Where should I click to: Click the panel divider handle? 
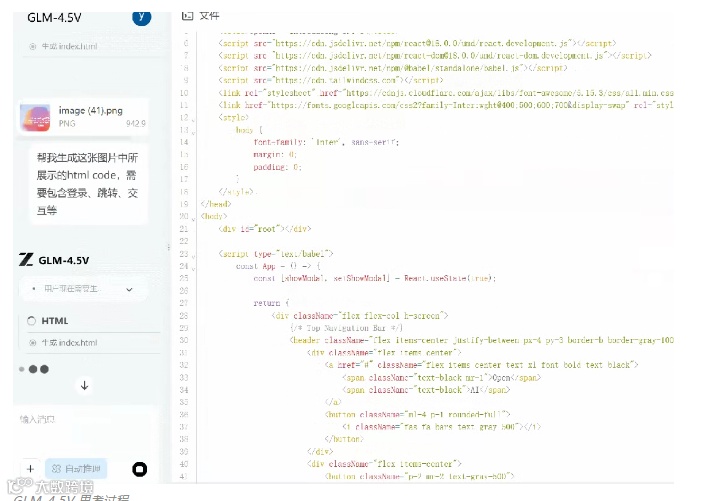tap(169, 247)
